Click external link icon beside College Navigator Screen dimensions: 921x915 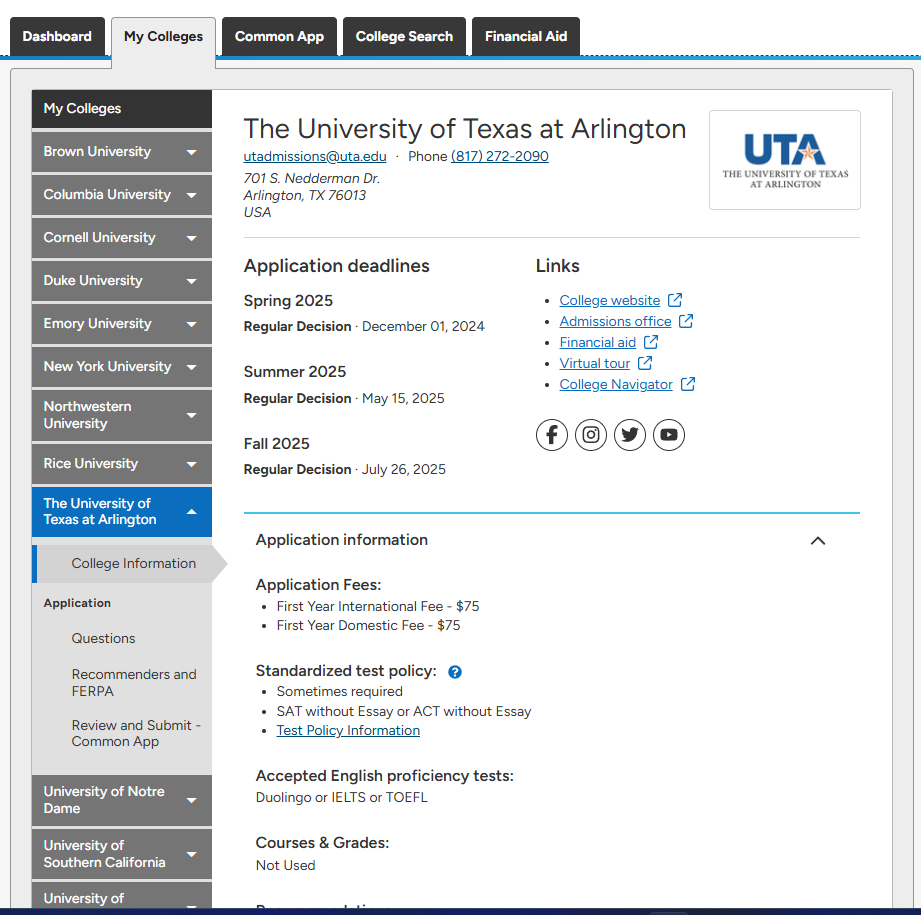tap(688, 384)
